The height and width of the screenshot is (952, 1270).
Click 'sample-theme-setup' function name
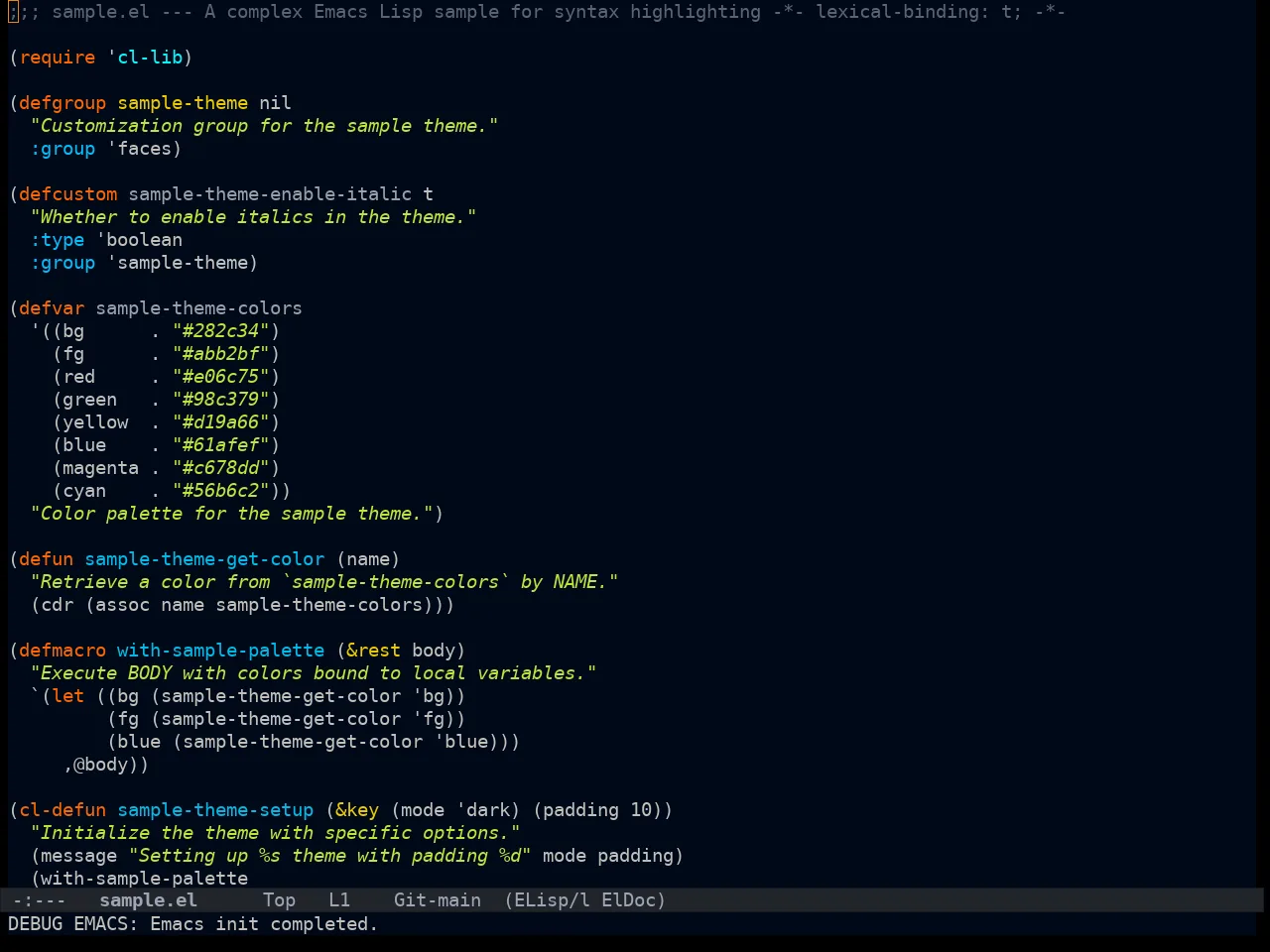[215, 810]
